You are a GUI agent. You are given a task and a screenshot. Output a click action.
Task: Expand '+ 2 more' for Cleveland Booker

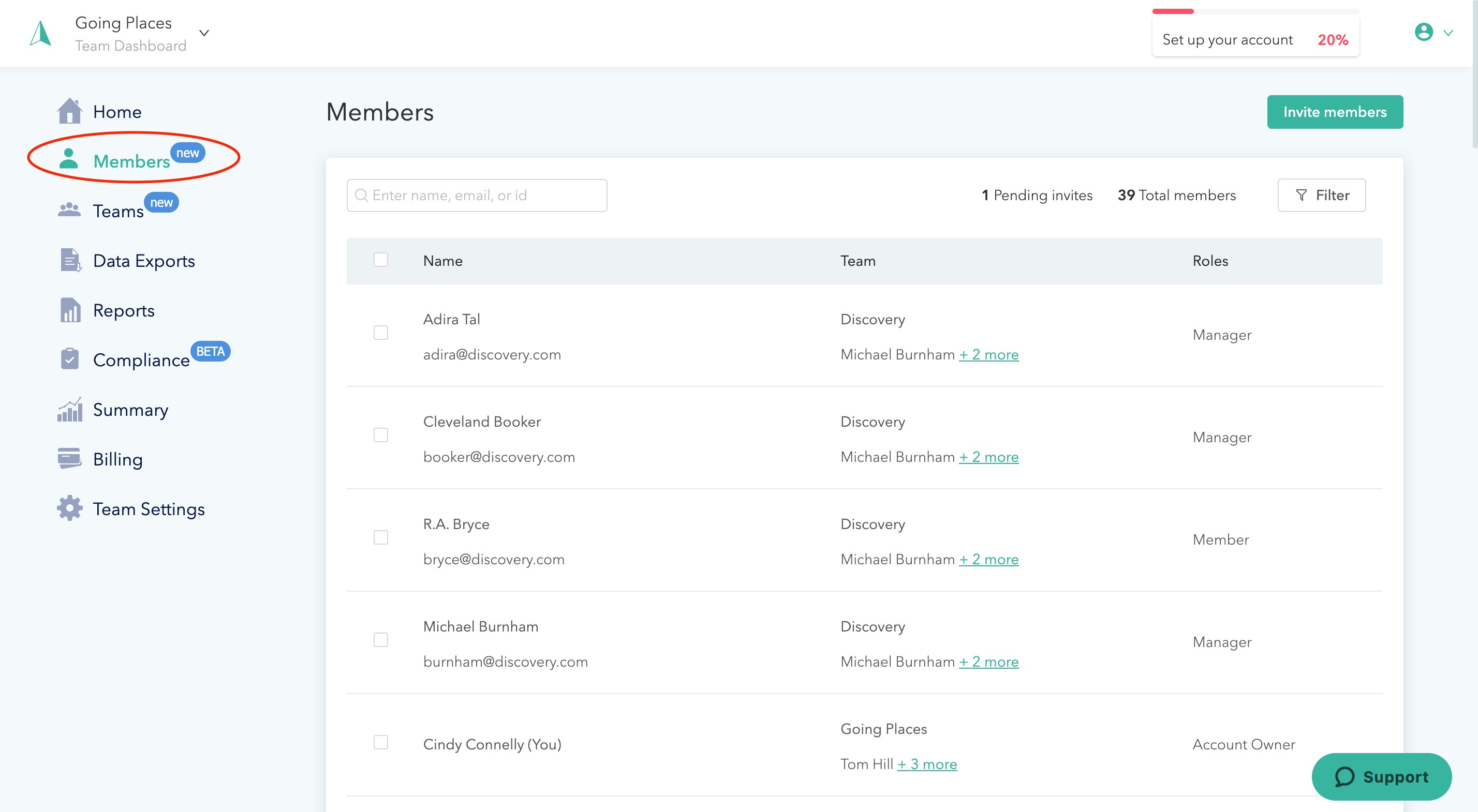click(988, 457)
